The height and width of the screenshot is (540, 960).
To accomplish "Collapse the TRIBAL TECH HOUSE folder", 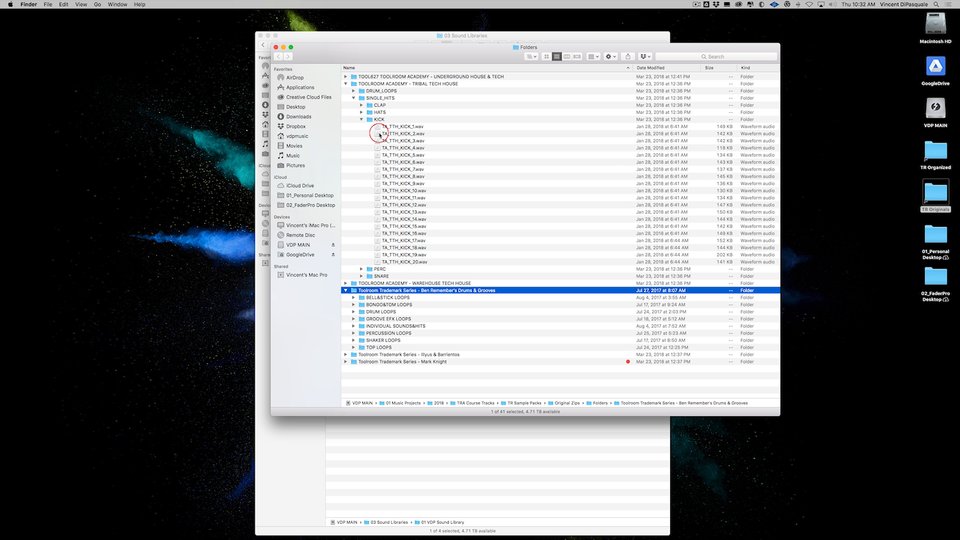I will (346, 84).
